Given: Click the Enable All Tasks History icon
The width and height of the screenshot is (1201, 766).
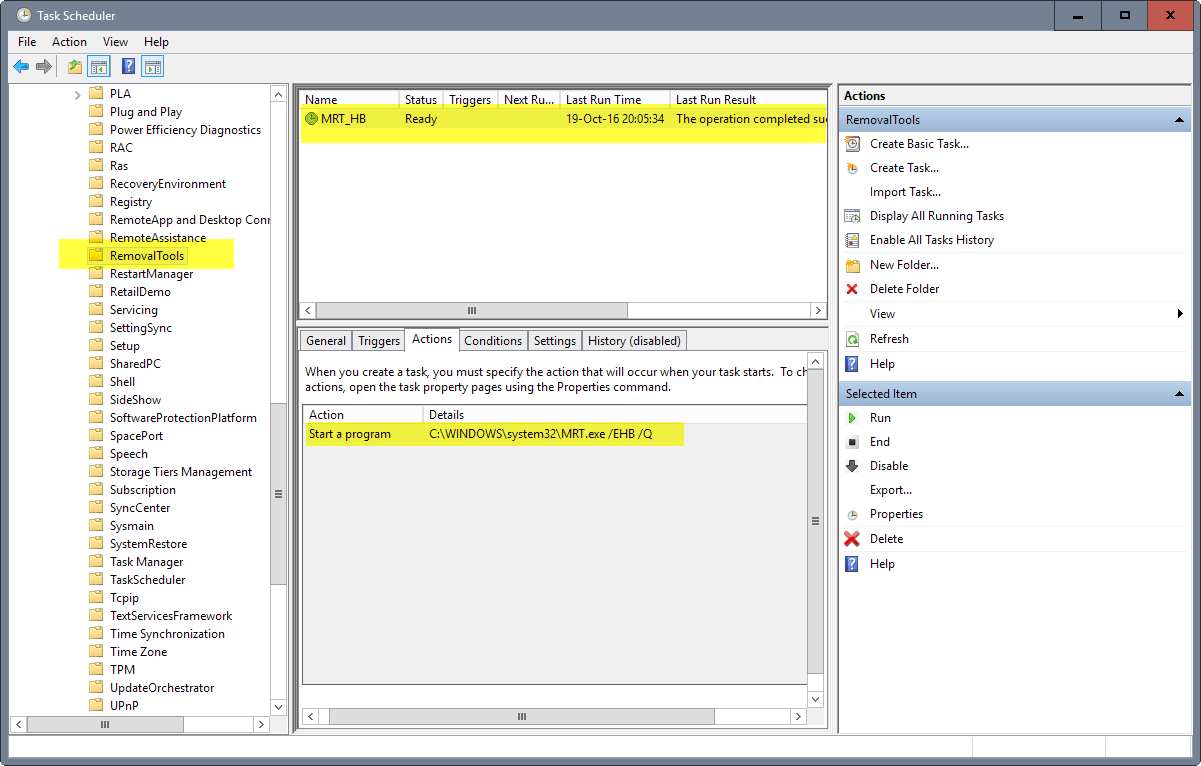Looking at the screenshot, I should click(852, 240).
